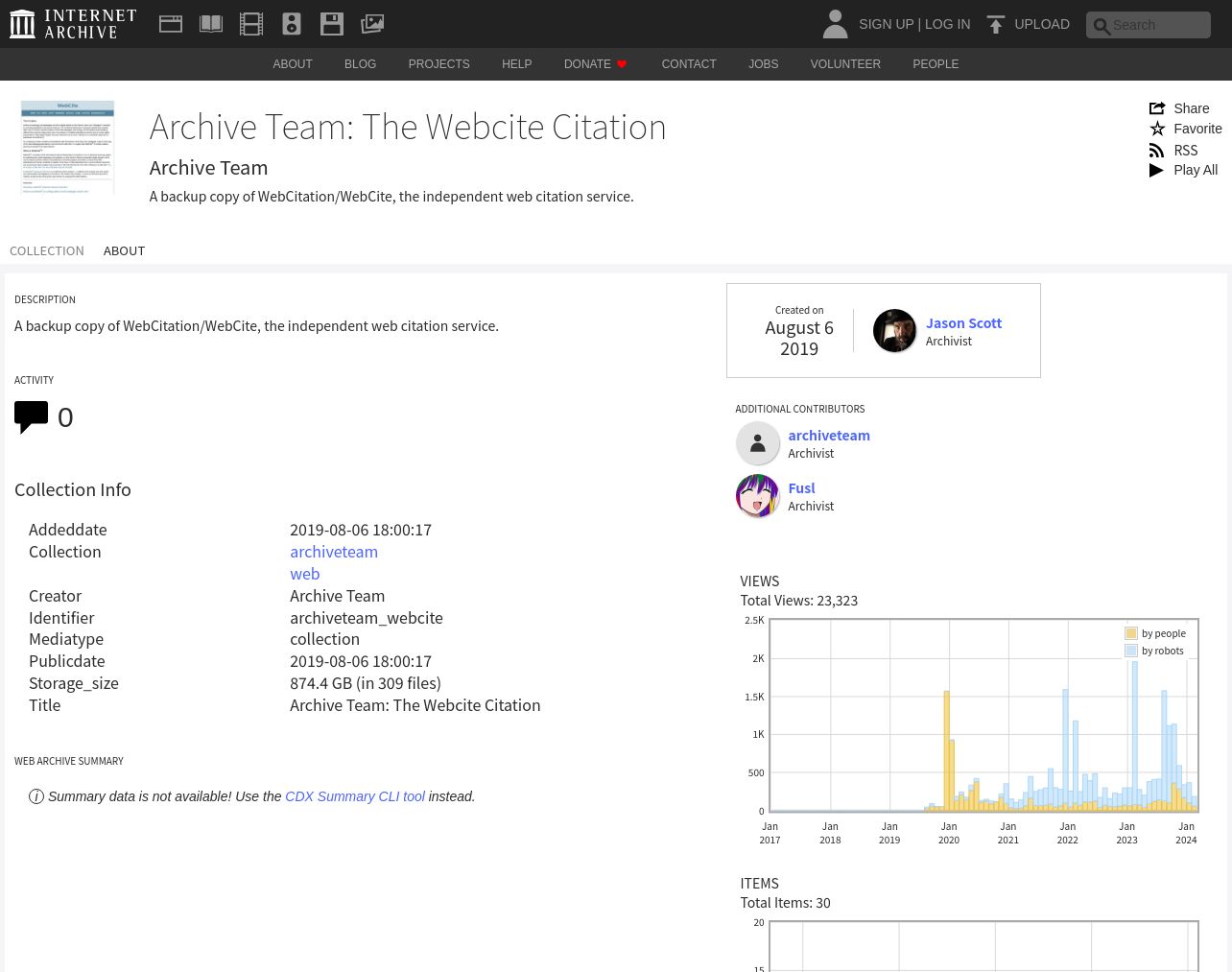Open the Web (Wayback Machine) media icon
This screenshot has height=972, width=1232.
tap(171, 24)
